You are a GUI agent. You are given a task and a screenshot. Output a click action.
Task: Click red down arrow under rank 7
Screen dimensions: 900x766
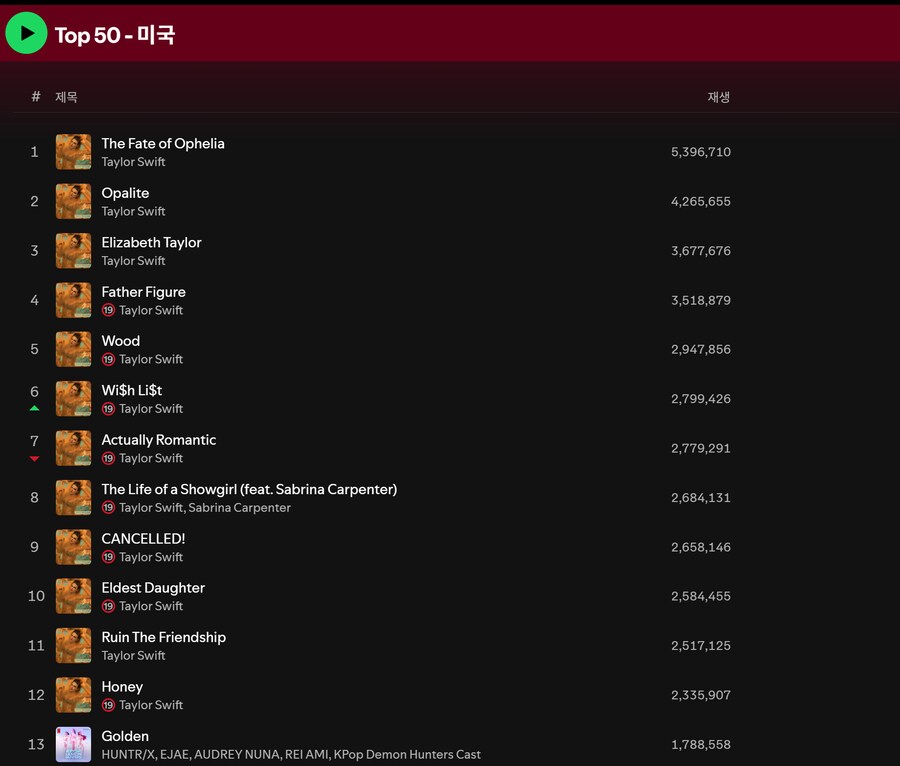click(x=35, y=458)
